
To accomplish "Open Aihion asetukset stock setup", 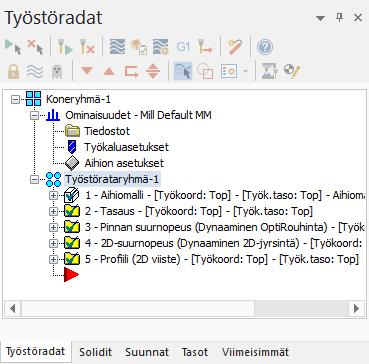I will coord(124,163).
